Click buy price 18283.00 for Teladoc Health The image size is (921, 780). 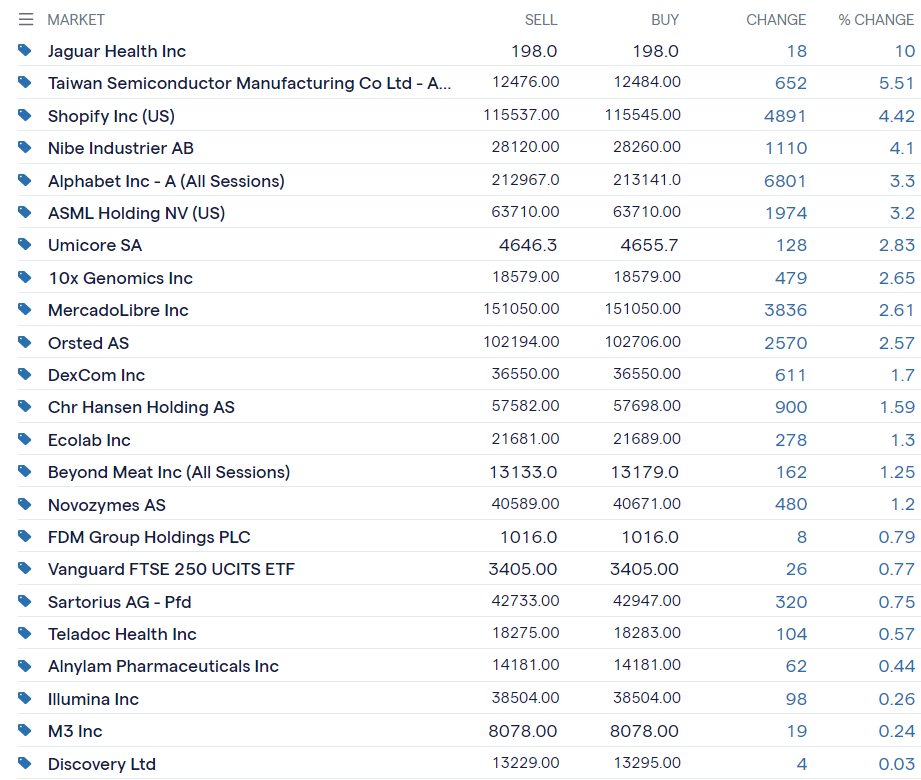point(647,633)
